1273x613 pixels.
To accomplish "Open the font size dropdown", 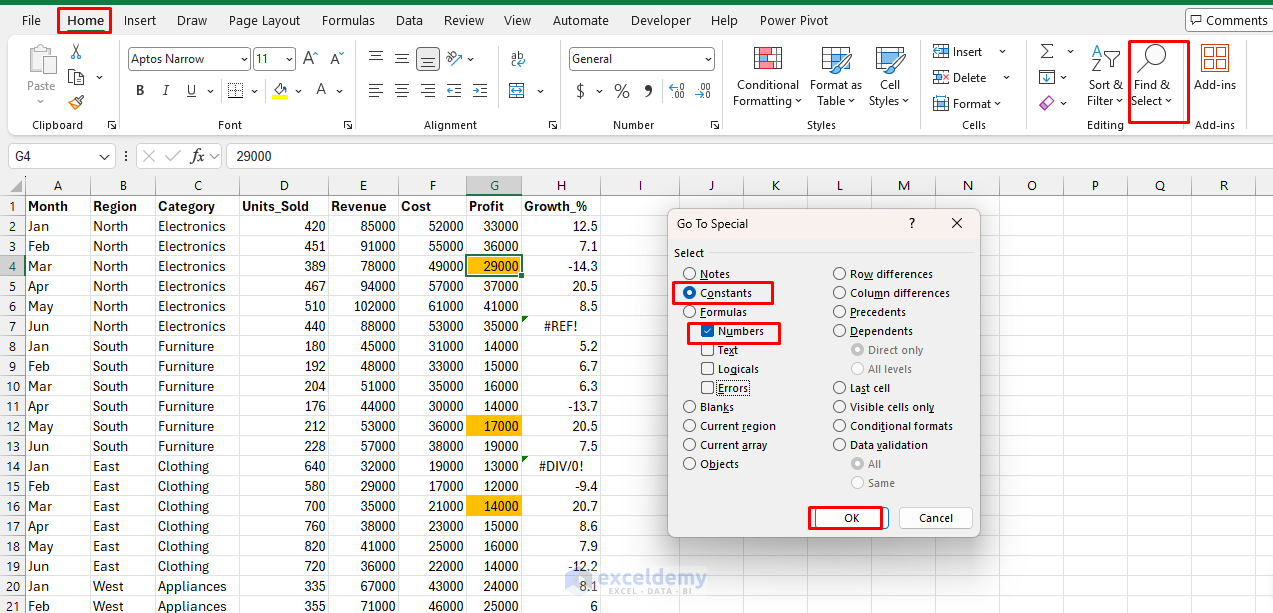I will coord(289,59).
